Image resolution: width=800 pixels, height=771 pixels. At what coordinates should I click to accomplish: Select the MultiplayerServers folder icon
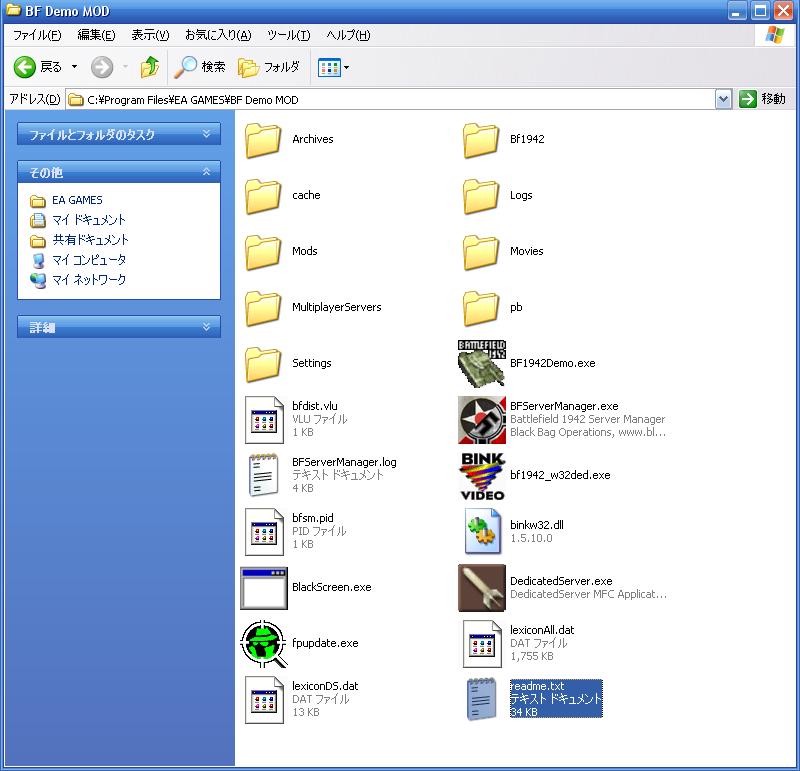pos(263,308)
